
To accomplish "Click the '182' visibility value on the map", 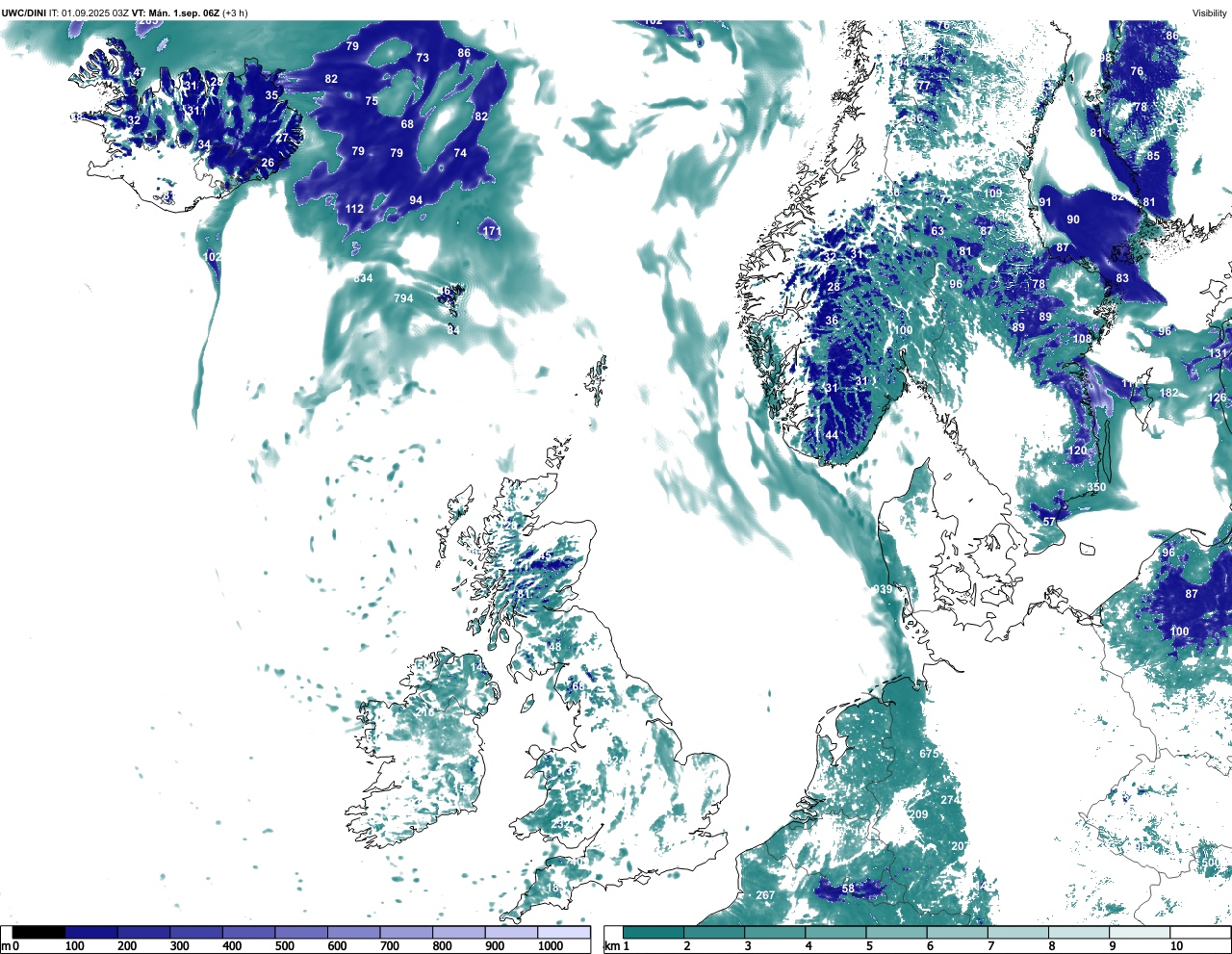I will tap(1168, 393).
